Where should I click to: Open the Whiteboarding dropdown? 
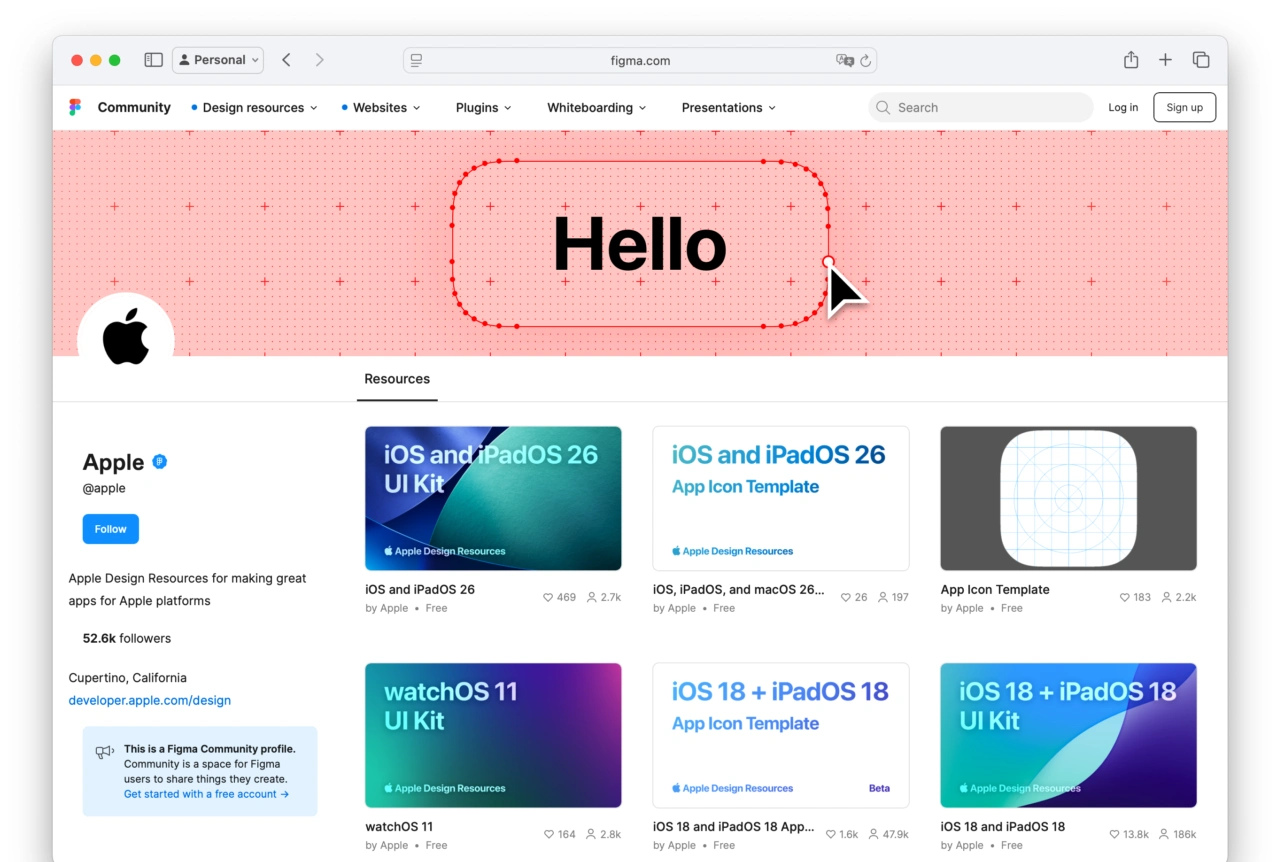[596, 108]
